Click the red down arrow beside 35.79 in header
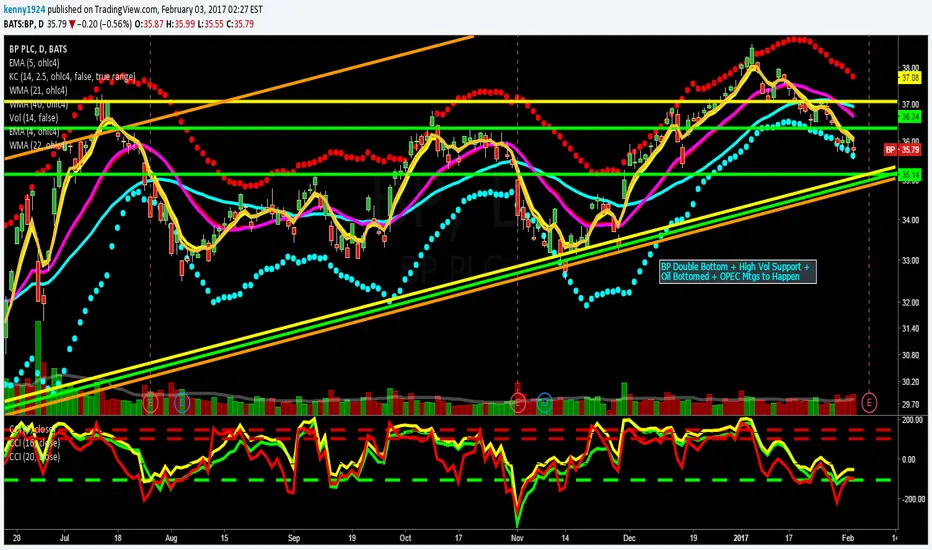 click(72, 24)
